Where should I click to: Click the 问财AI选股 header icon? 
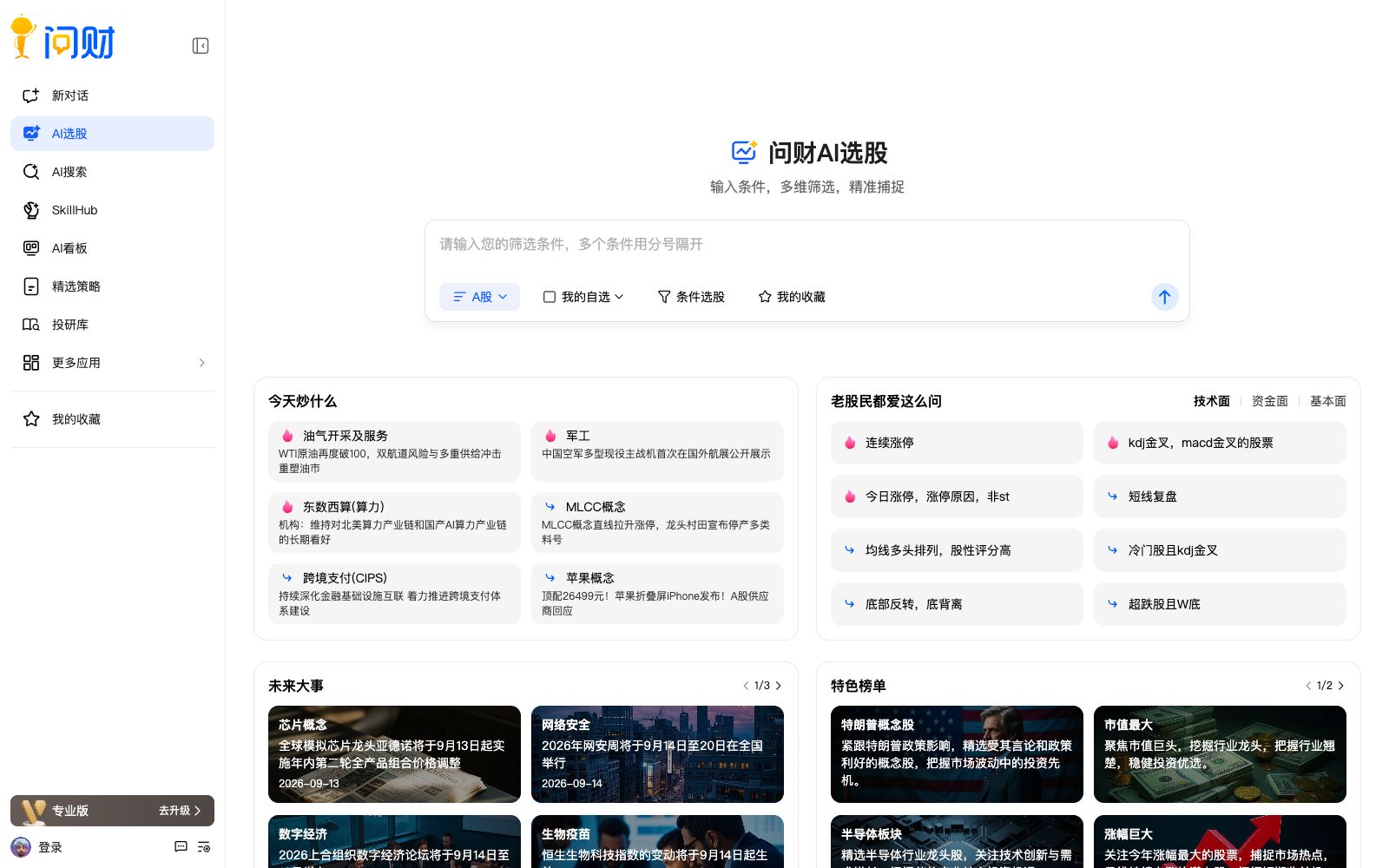click(x=744, y=153)
